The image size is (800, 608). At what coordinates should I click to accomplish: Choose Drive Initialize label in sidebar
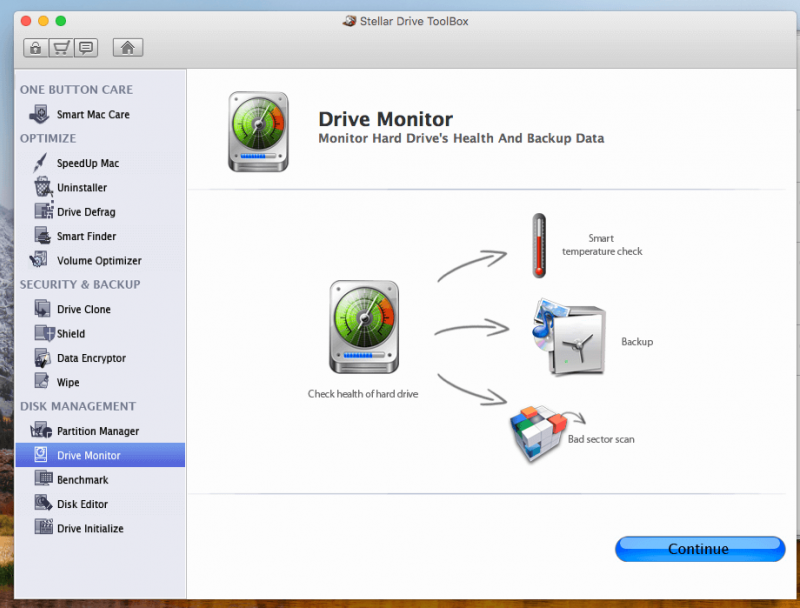[90, 528]
